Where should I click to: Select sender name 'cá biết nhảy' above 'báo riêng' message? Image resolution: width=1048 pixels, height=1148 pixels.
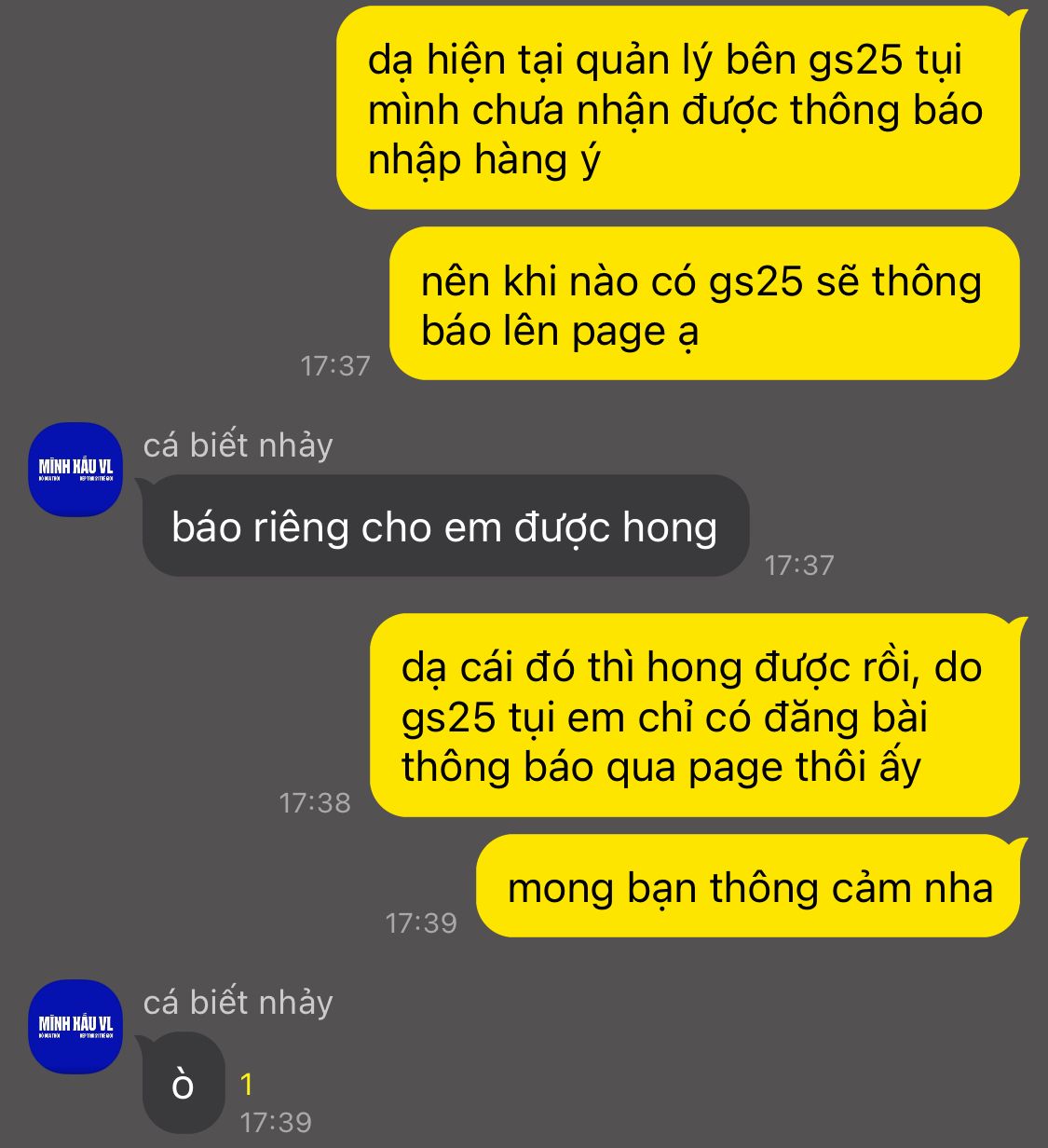coord(238,445)
